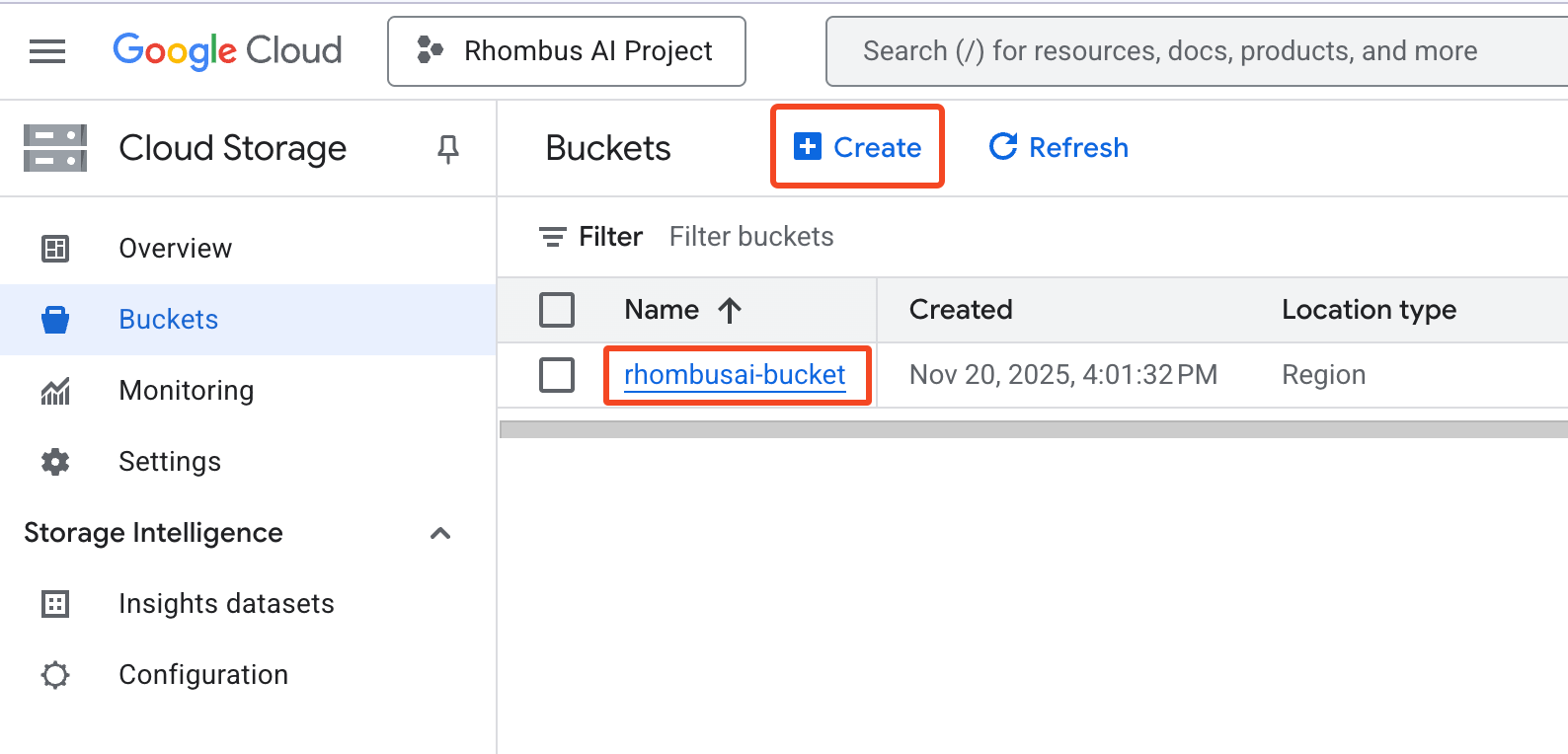The height and width of the screenshot is (754, 1568).
Task: Click the Configuration icon
Action: (x=55, y=675)
